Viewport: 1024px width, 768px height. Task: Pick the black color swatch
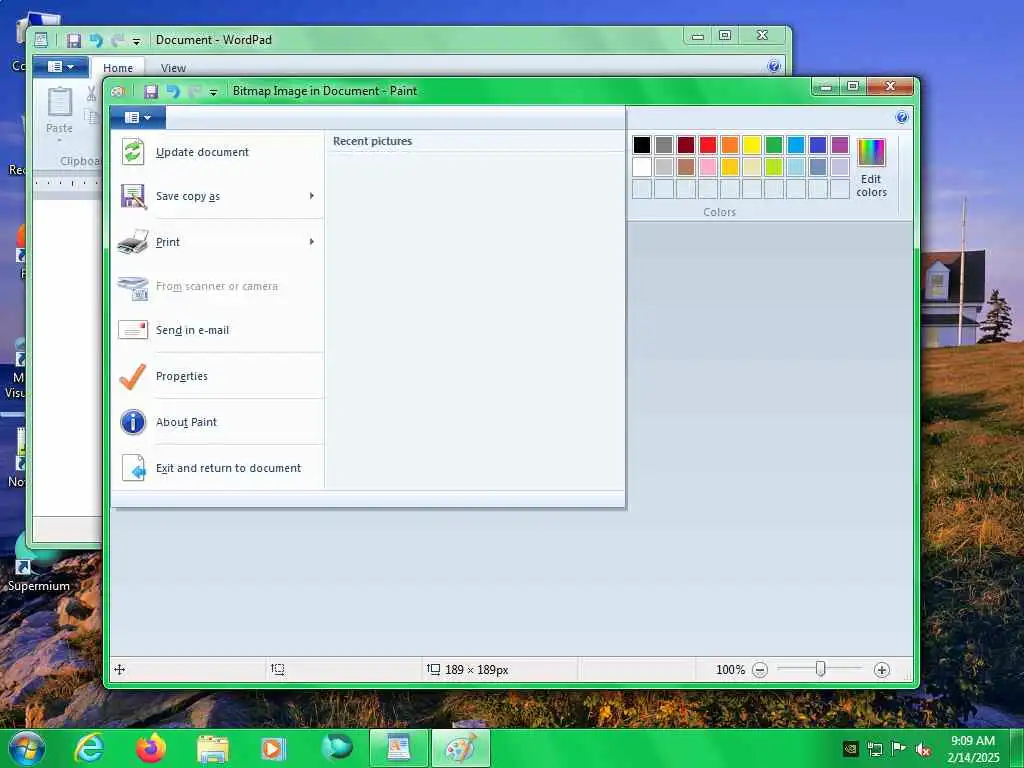642,145
